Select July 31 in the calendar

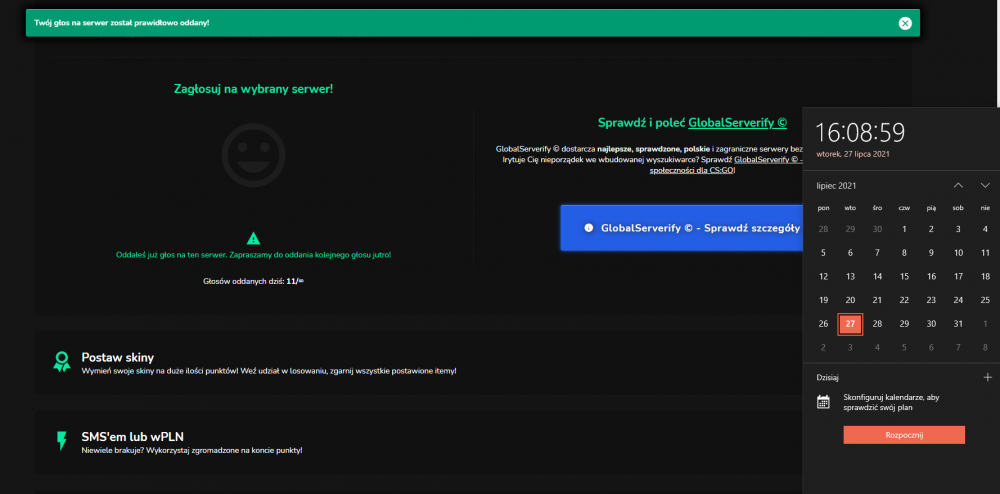[x=958, y=324]
